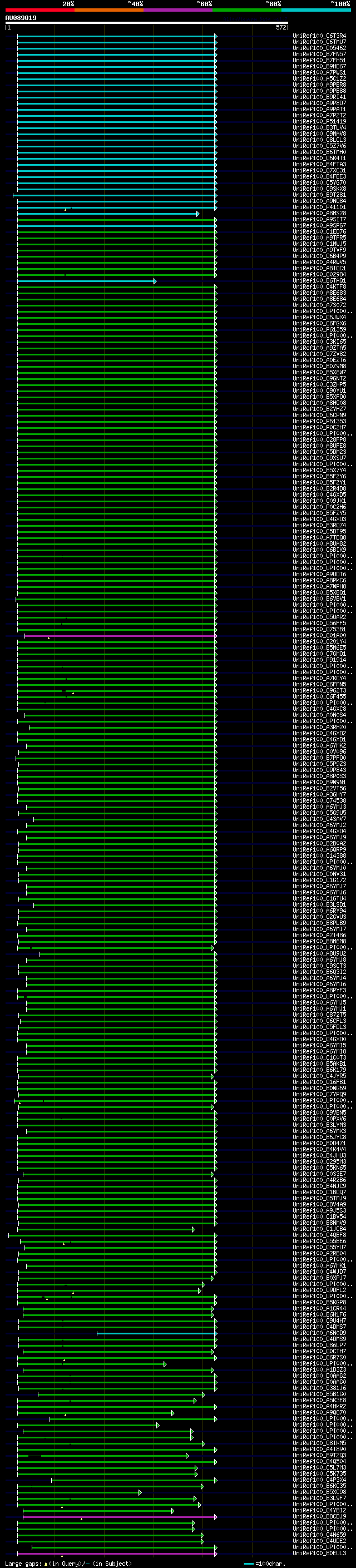Select subject label UniRef100_A8E683
The width and height of the screenshot is (356, 1568).
(x=319, y=293)
